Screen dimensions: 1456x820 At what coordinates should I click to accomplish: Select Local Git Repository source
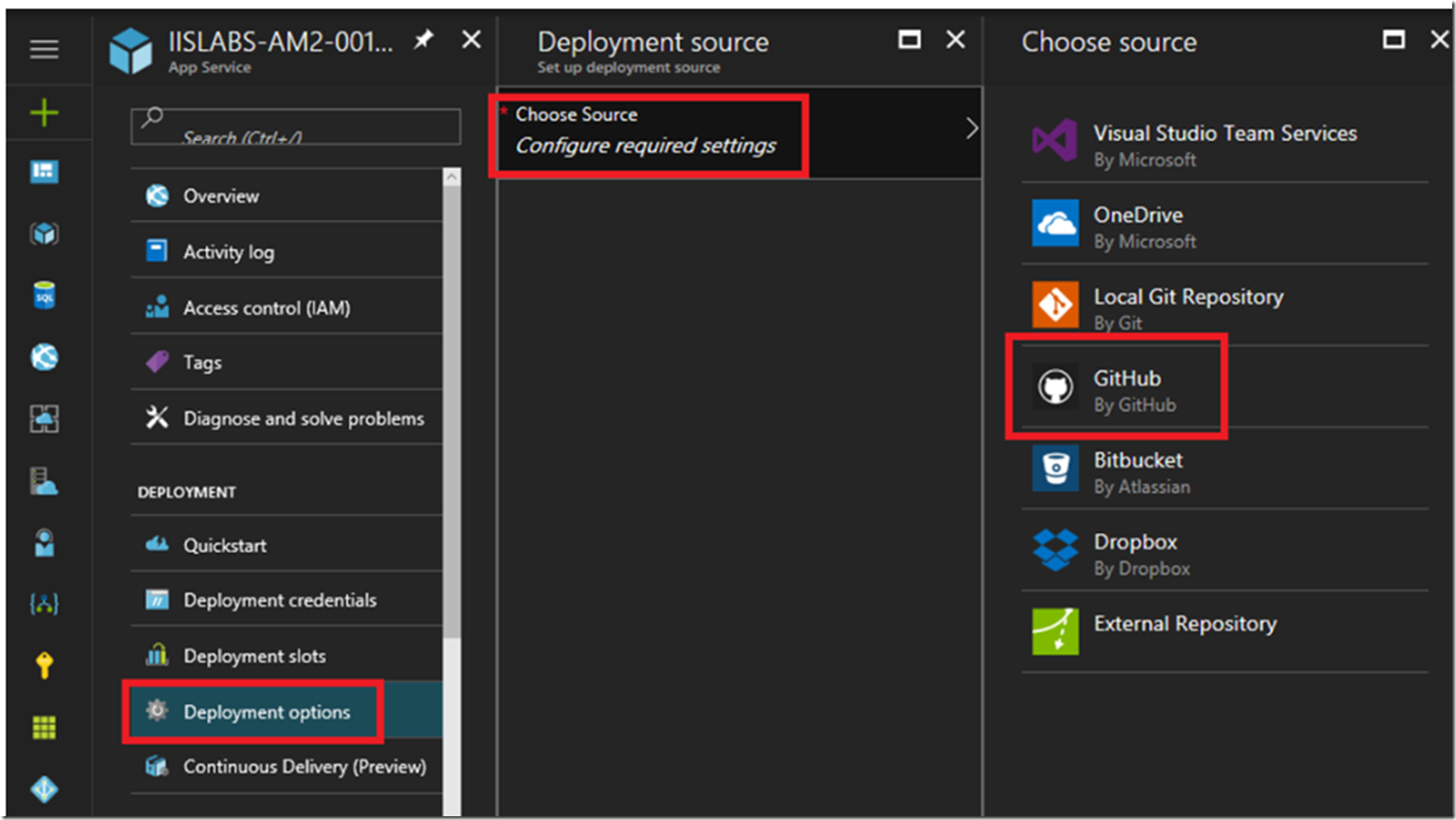pos(1225,306)
